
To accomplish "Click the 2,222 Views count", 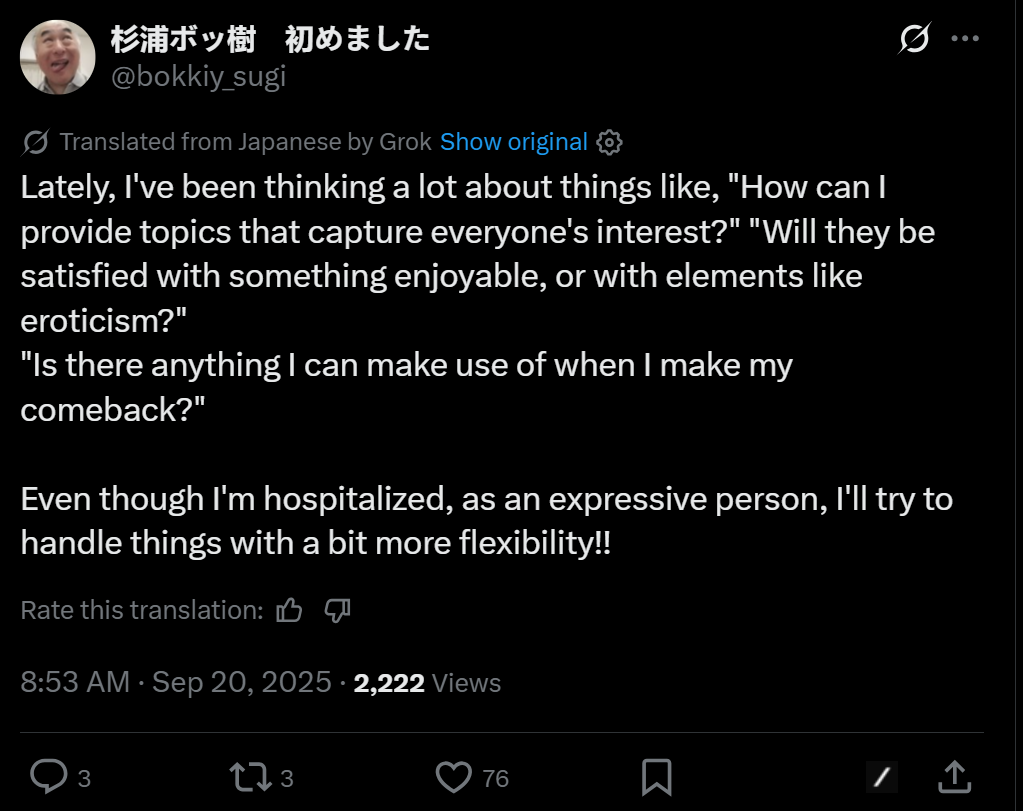I will (427, 683).
